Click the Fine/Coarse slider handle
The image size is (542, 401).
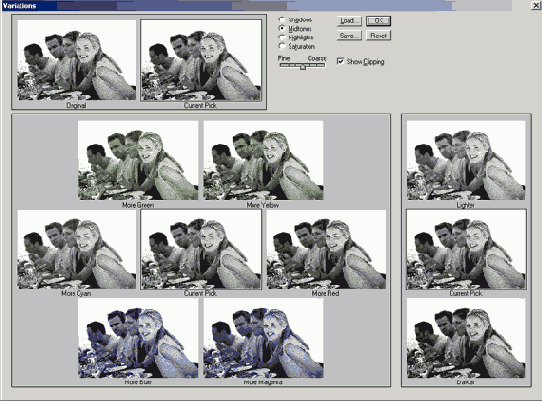click(x=303, y=66)
